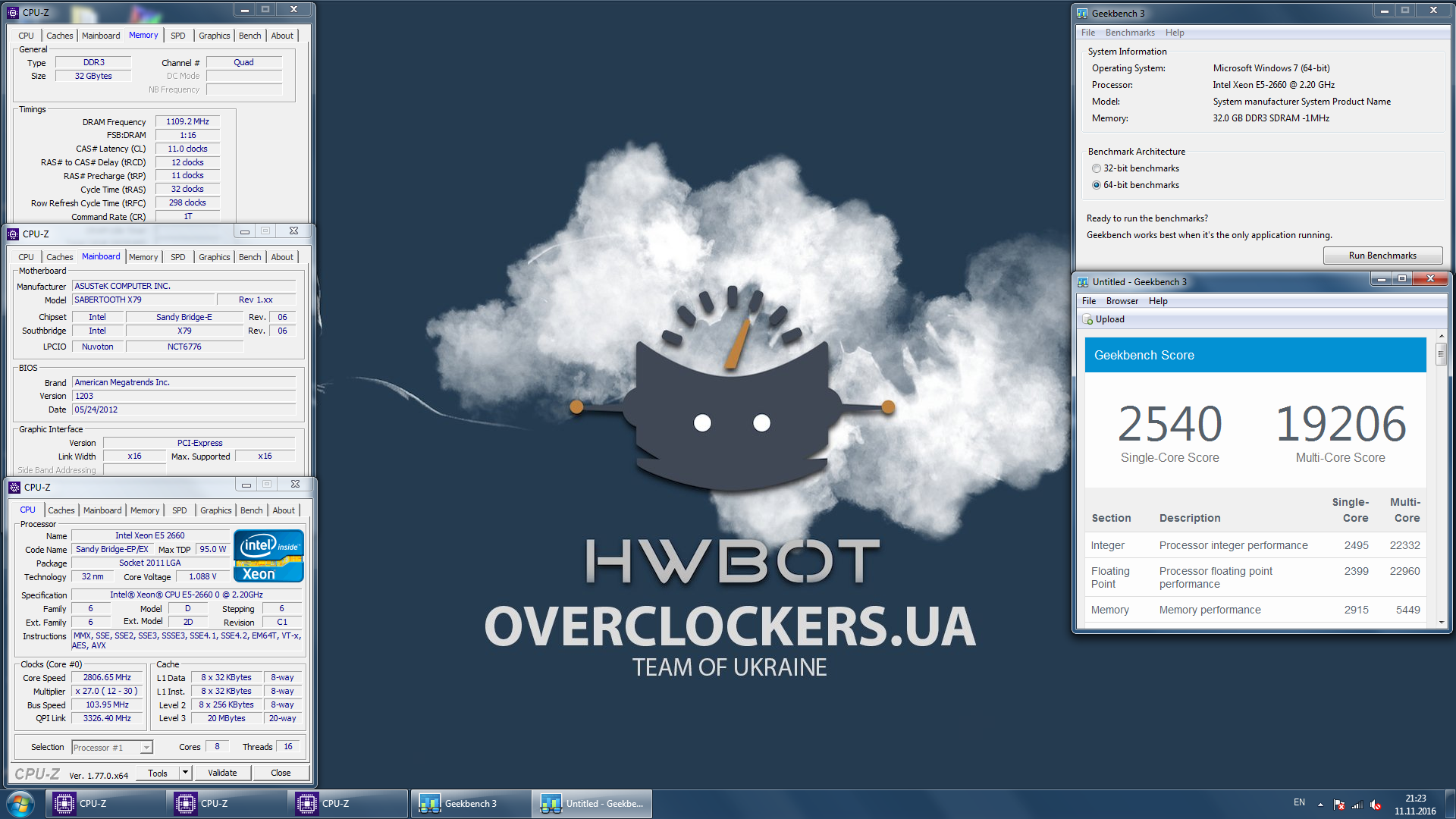The height and width of the screenshot is (819, 1456).
Task: Click Upload button in Geekbench results
Action: [x=1103, y=319]
